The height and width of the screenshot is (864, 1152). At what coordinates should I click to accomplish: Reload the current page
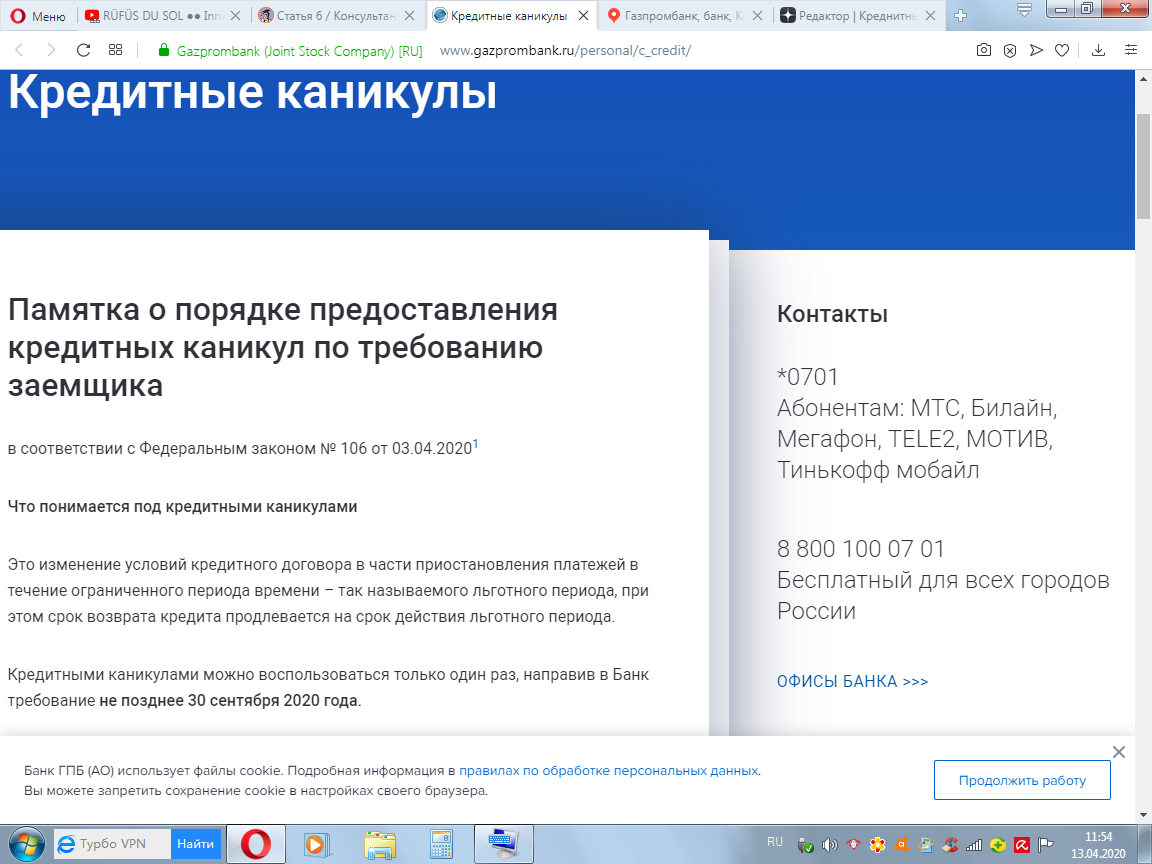click(83, 50)
